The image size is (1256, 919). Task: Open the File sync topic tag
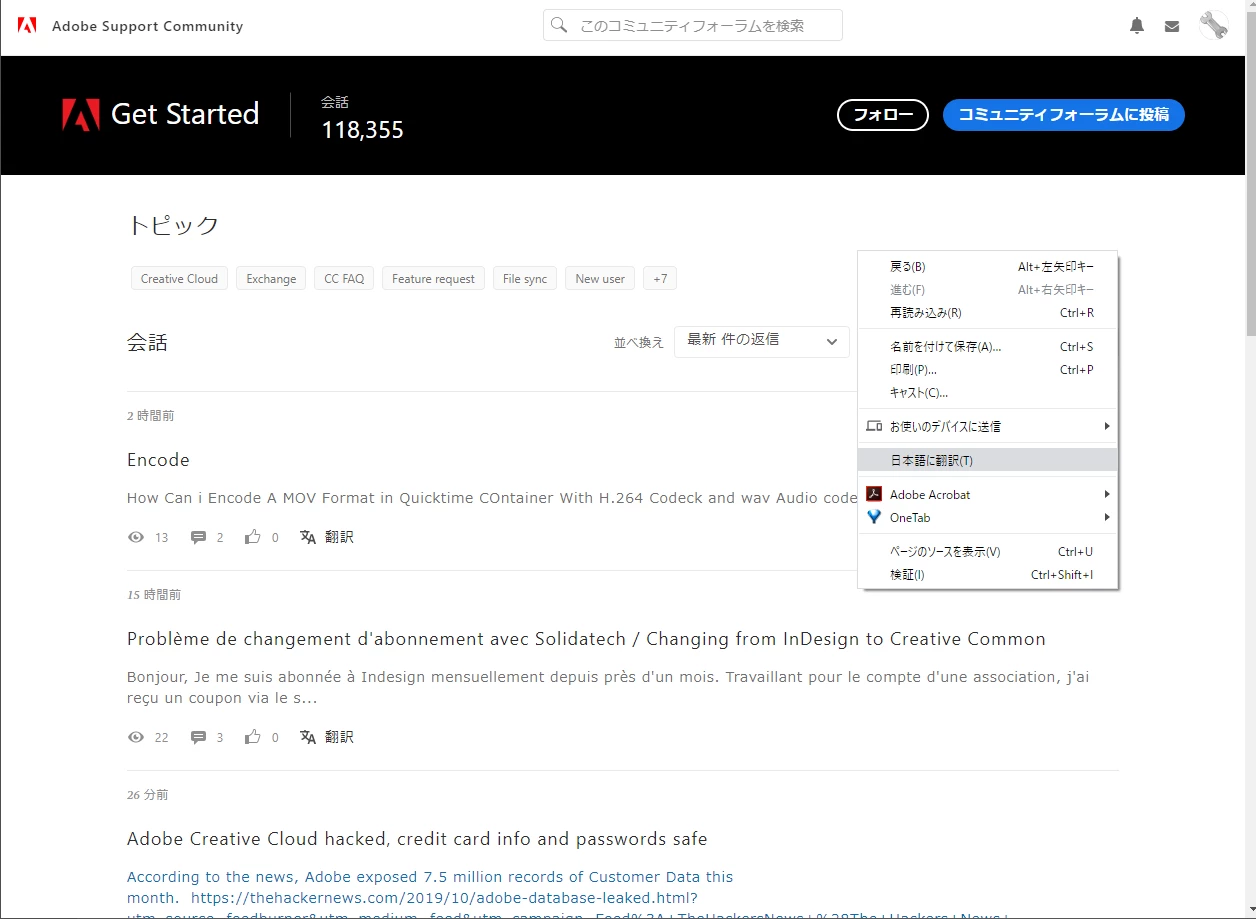pos(525,279)
